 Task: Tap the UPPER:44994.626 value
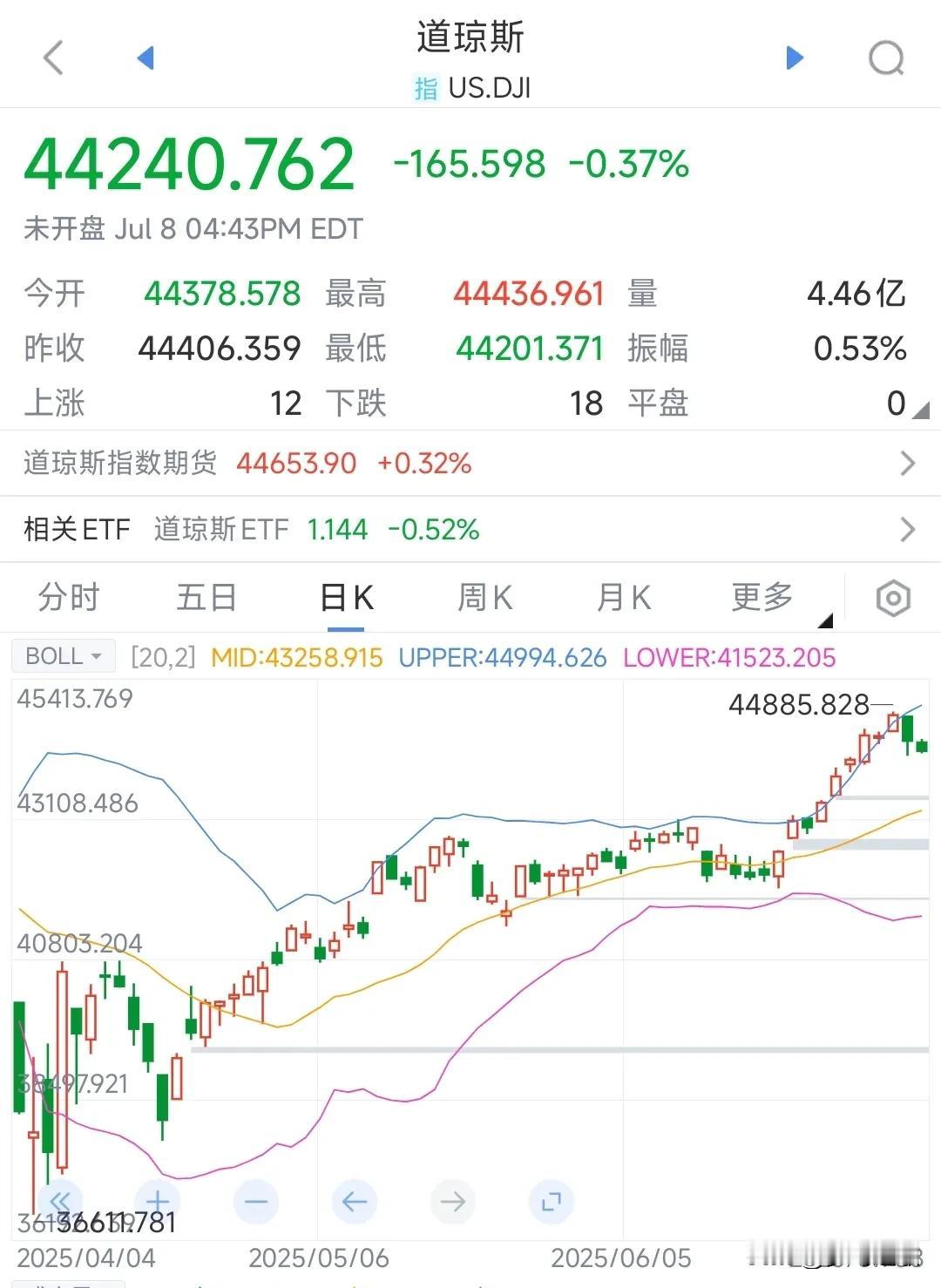point(503,657)
